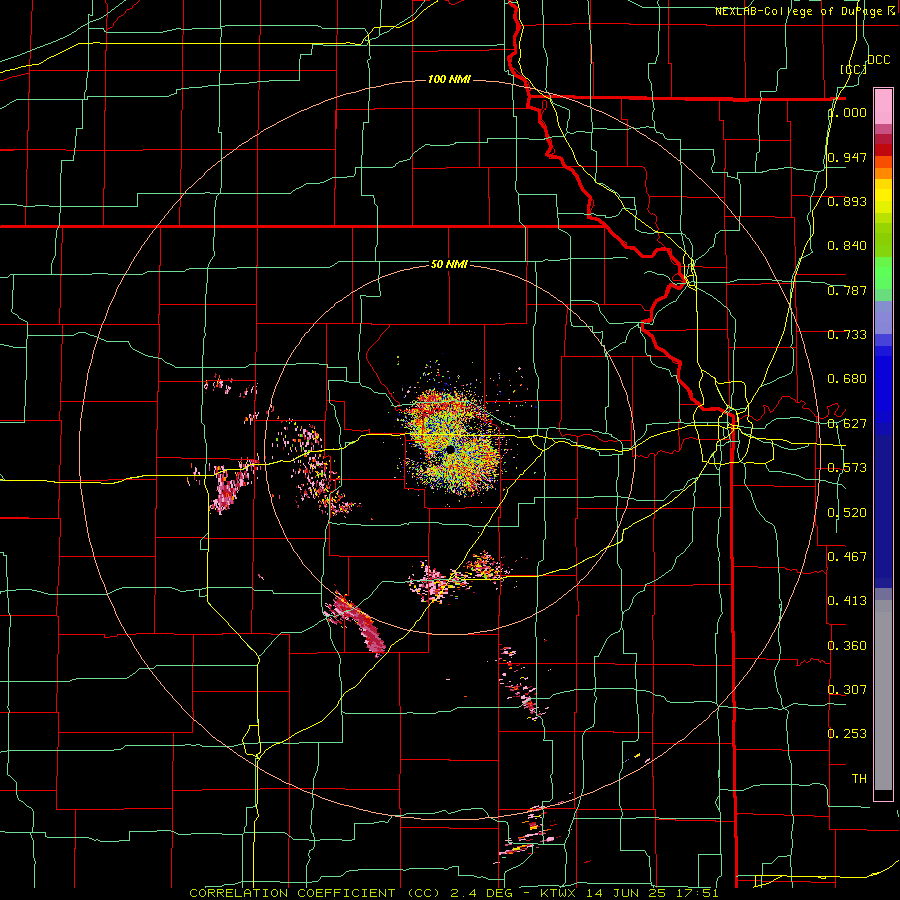Click the 0.787 value on the color scale

(x=847, y=290)
